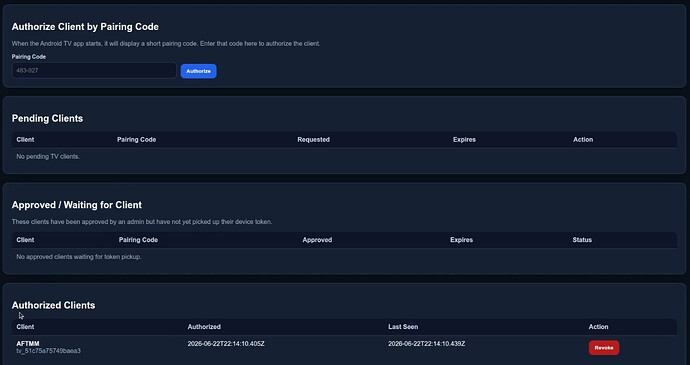Click the Authorize Client by Pairing Code heading

[85, 27]
